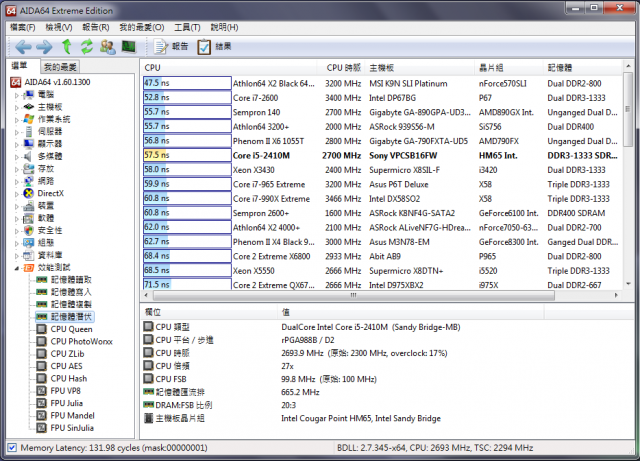Select the CPU PhotoWorxx benchmark icon
This screenshot has width=640, height=461.
(x=41, y=341)
